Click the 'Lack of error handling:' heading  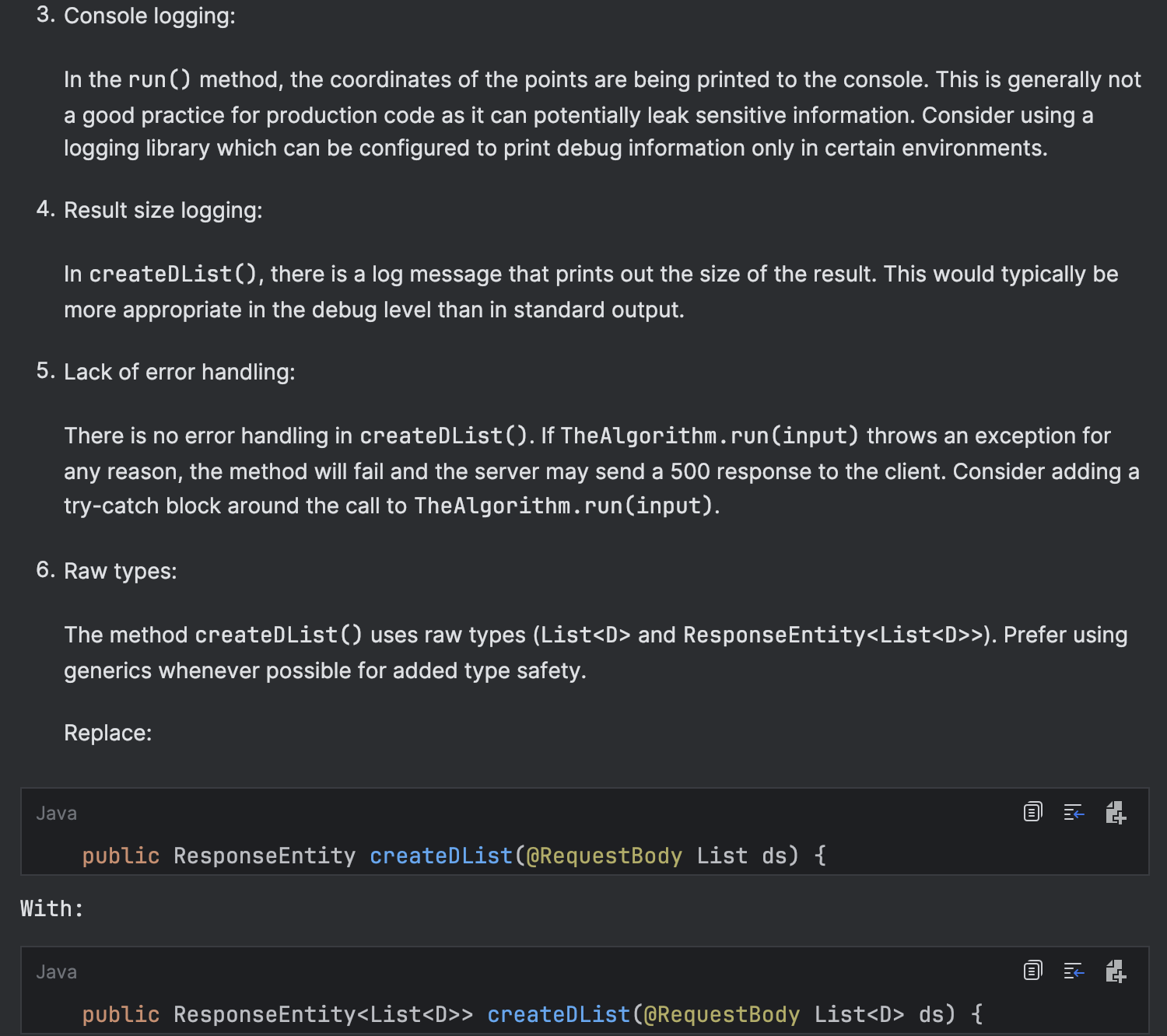point(179,372)
